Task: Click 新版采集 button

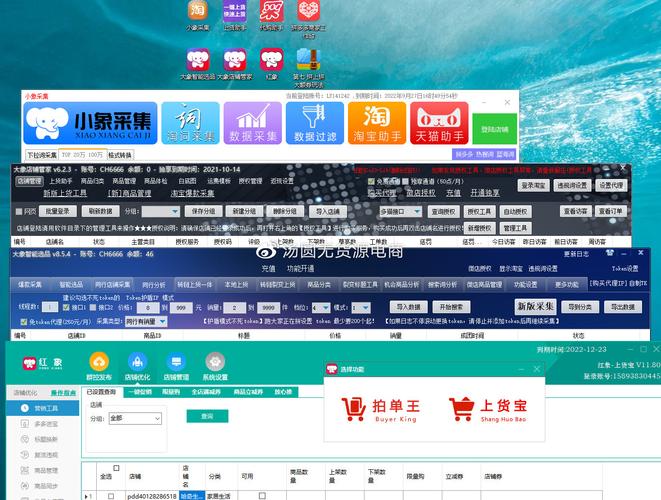Action: (535, 306)
